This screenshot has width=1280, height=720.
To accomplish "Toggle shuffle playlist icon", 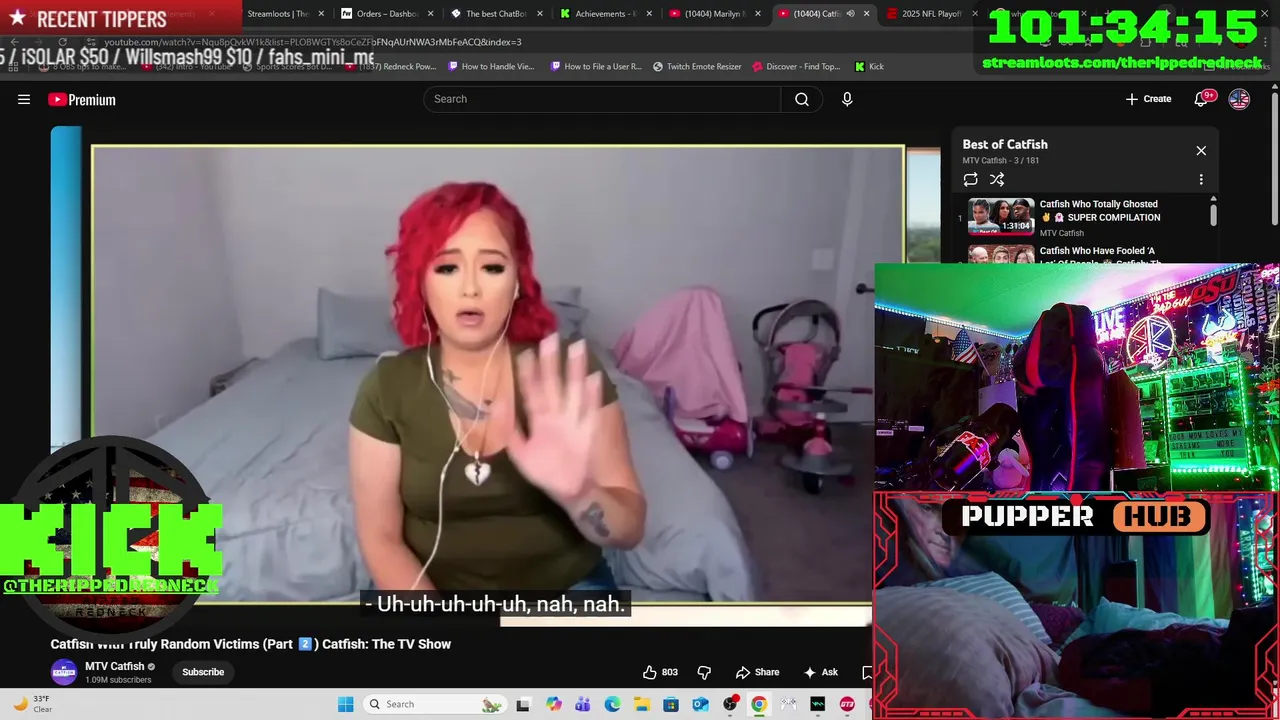I will pyautogui.click(x=997, y=180).
